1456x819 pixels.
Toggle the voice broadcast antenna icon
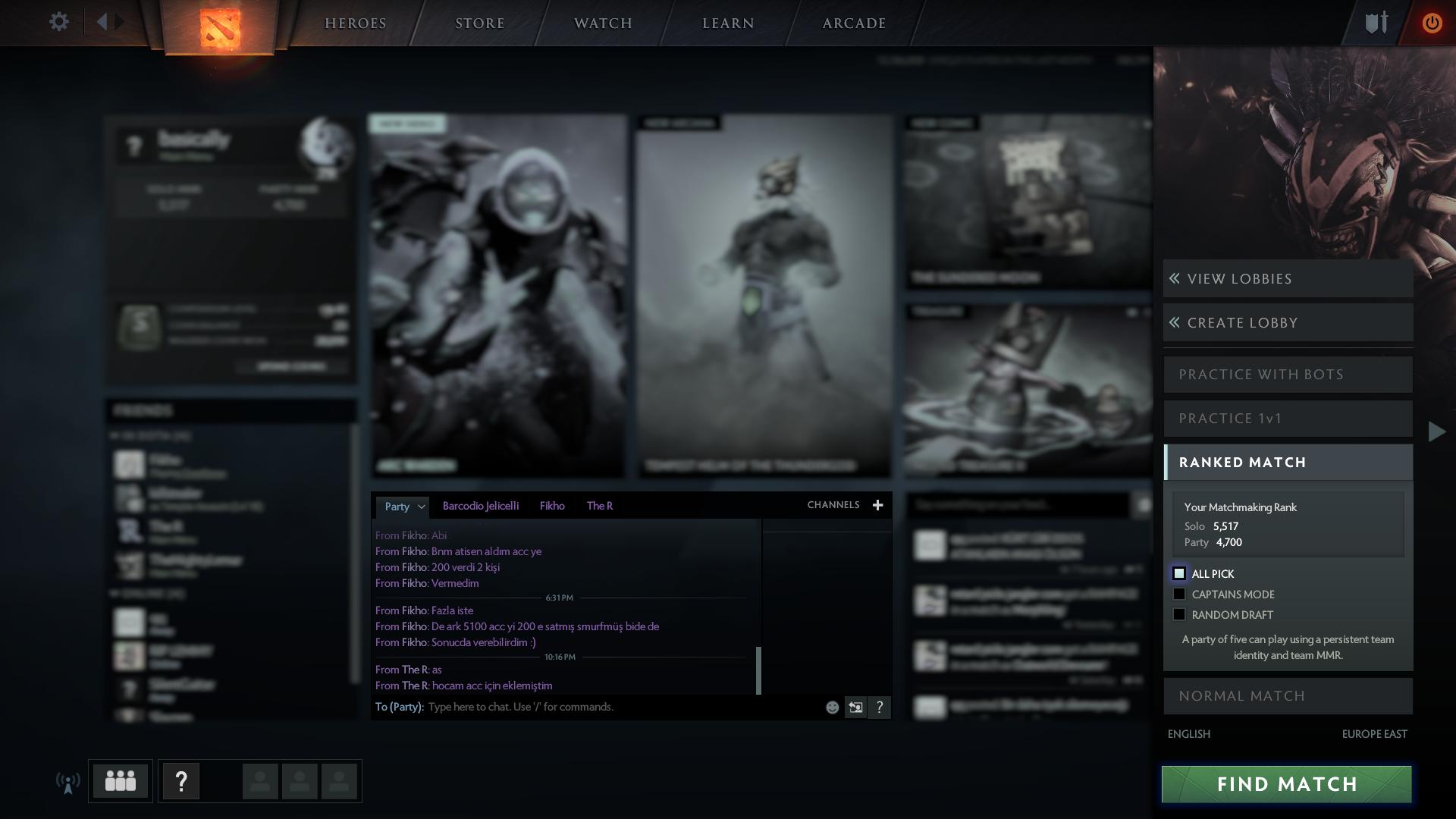tap(68, 782)
